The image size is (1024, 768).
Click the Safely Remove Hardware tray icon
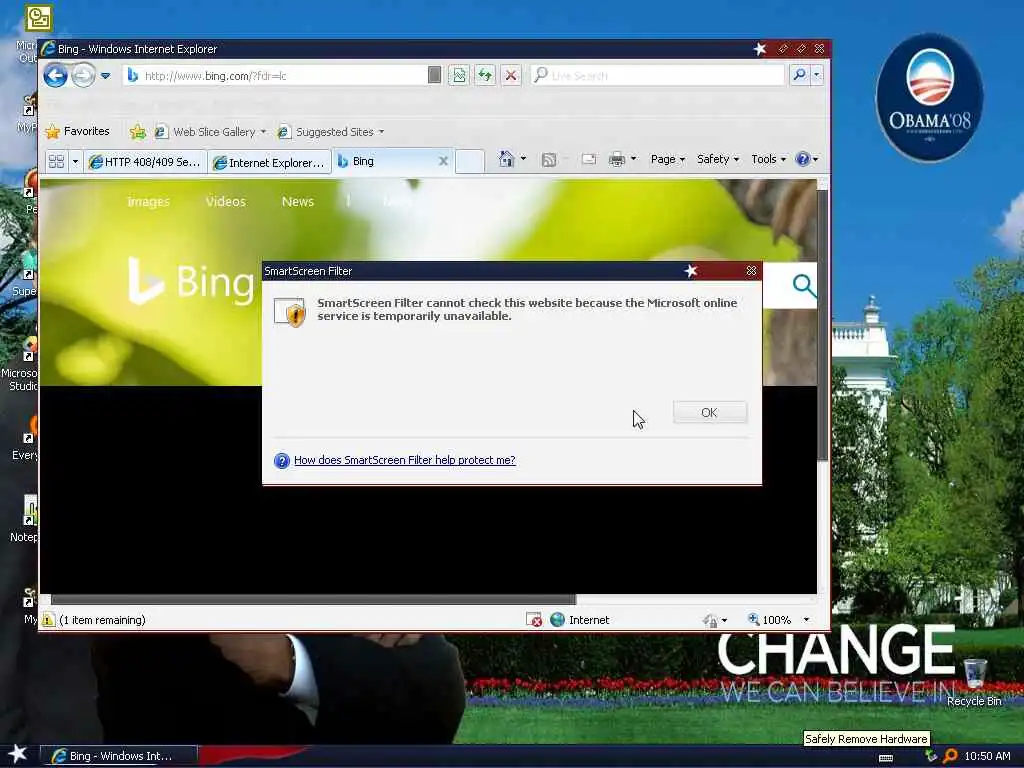coord(931,756)
